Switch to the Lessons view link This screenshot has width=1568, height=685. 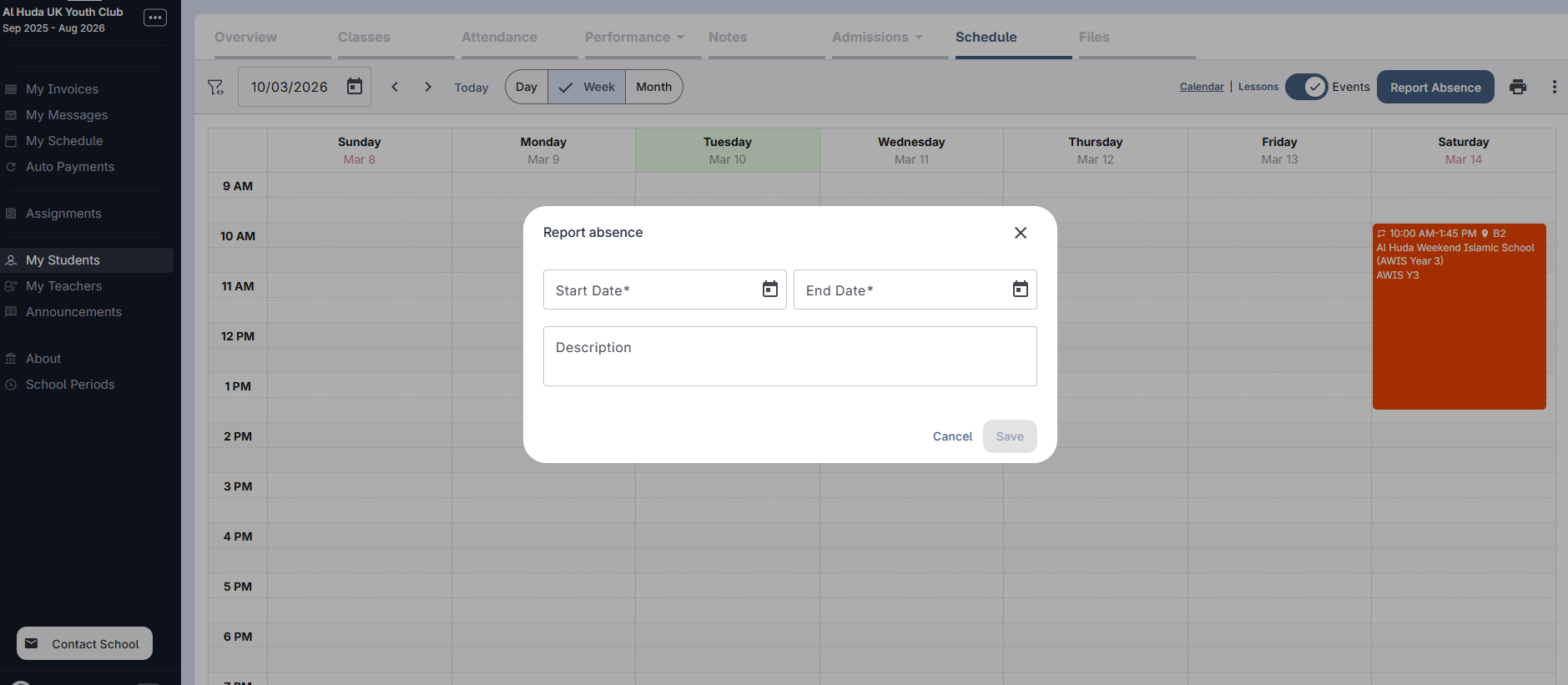point(1258,87)
